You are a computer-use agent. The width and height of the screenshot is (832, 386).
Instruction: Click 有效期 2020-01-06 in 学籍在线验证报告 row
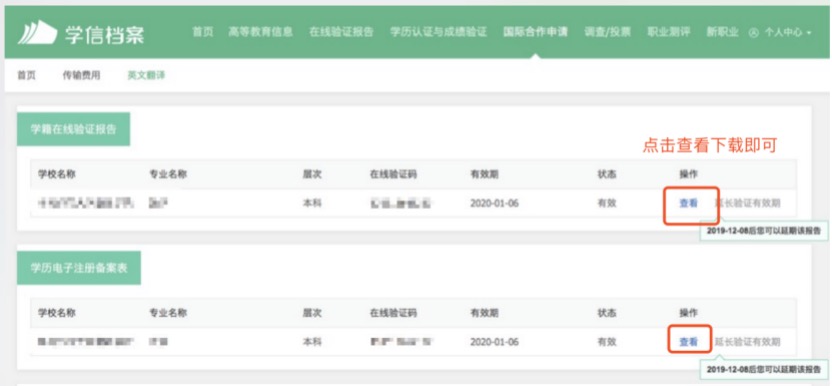(494, 203)
